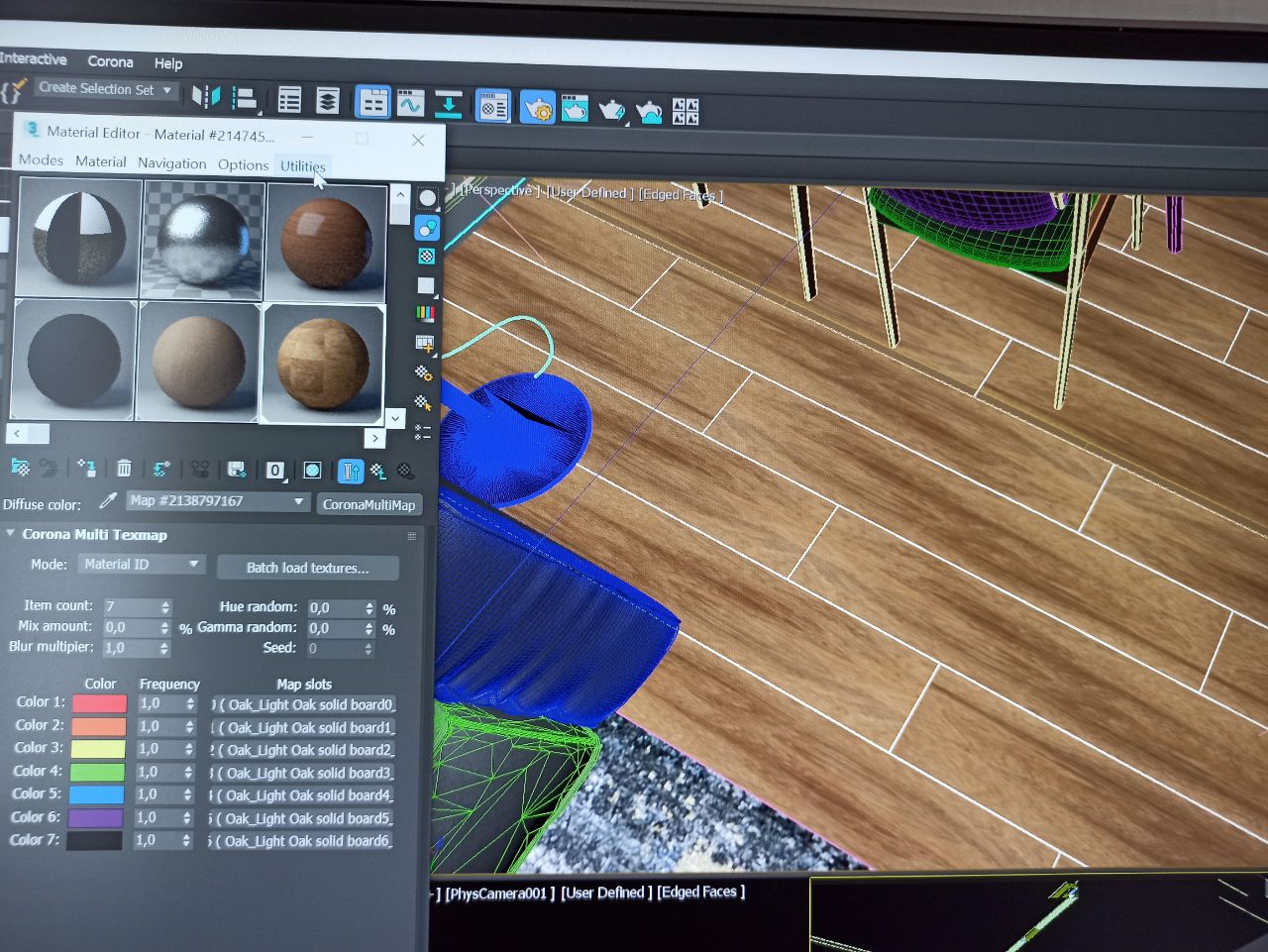1268x952 pixels.
Task: Open the Help menu
Action: pyautogui.click(x=168, y=63)
